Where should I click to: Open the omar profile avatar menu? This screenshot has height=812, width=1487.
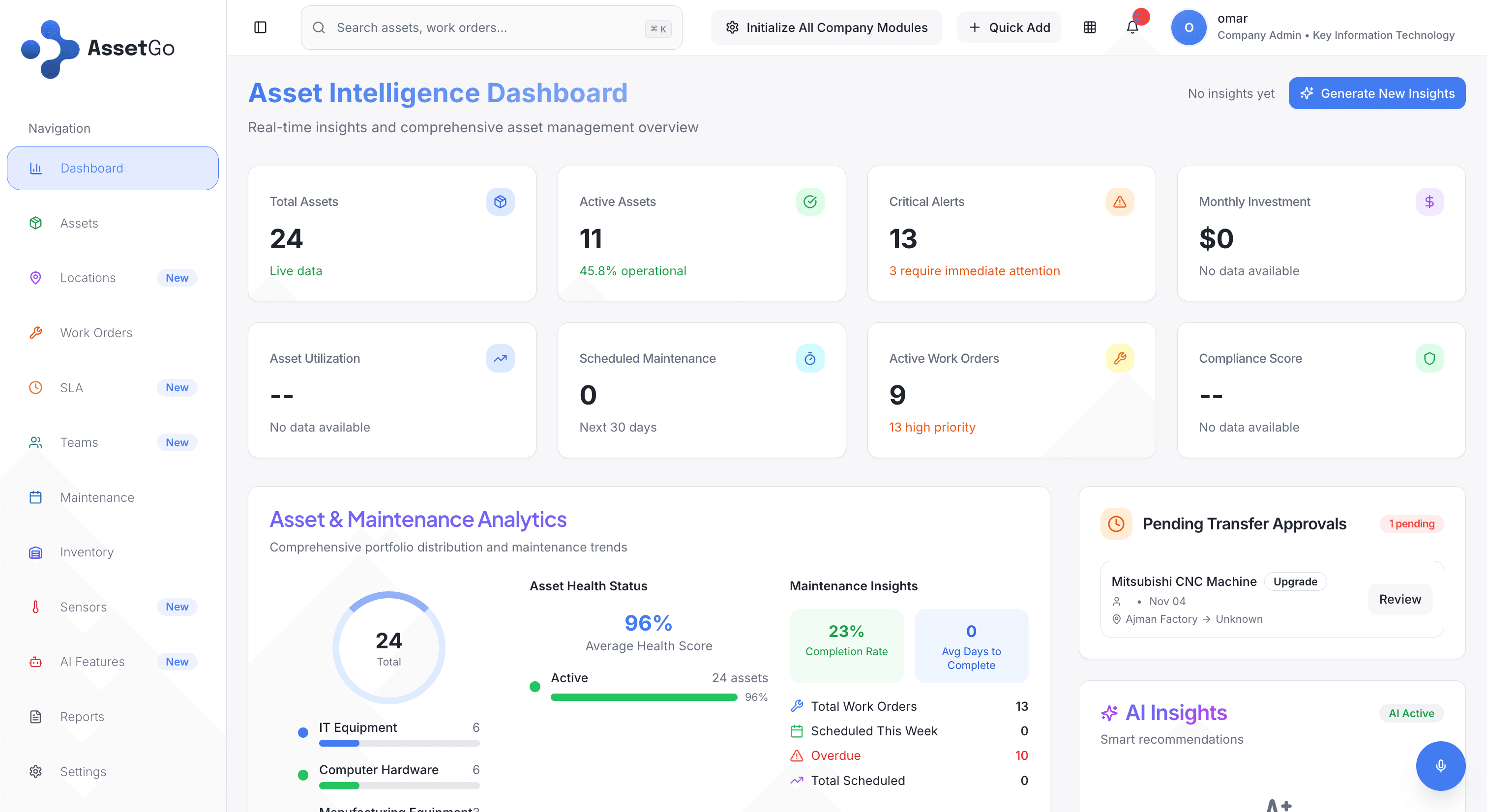click(x=1189, y=27)
